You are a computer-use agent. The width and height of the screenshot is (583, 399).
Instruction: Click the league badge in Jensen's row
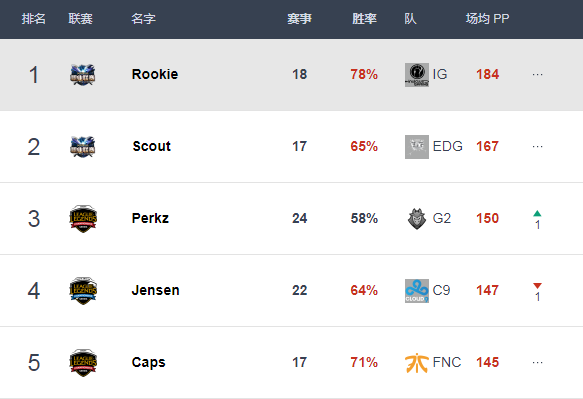tap(83, 291)
